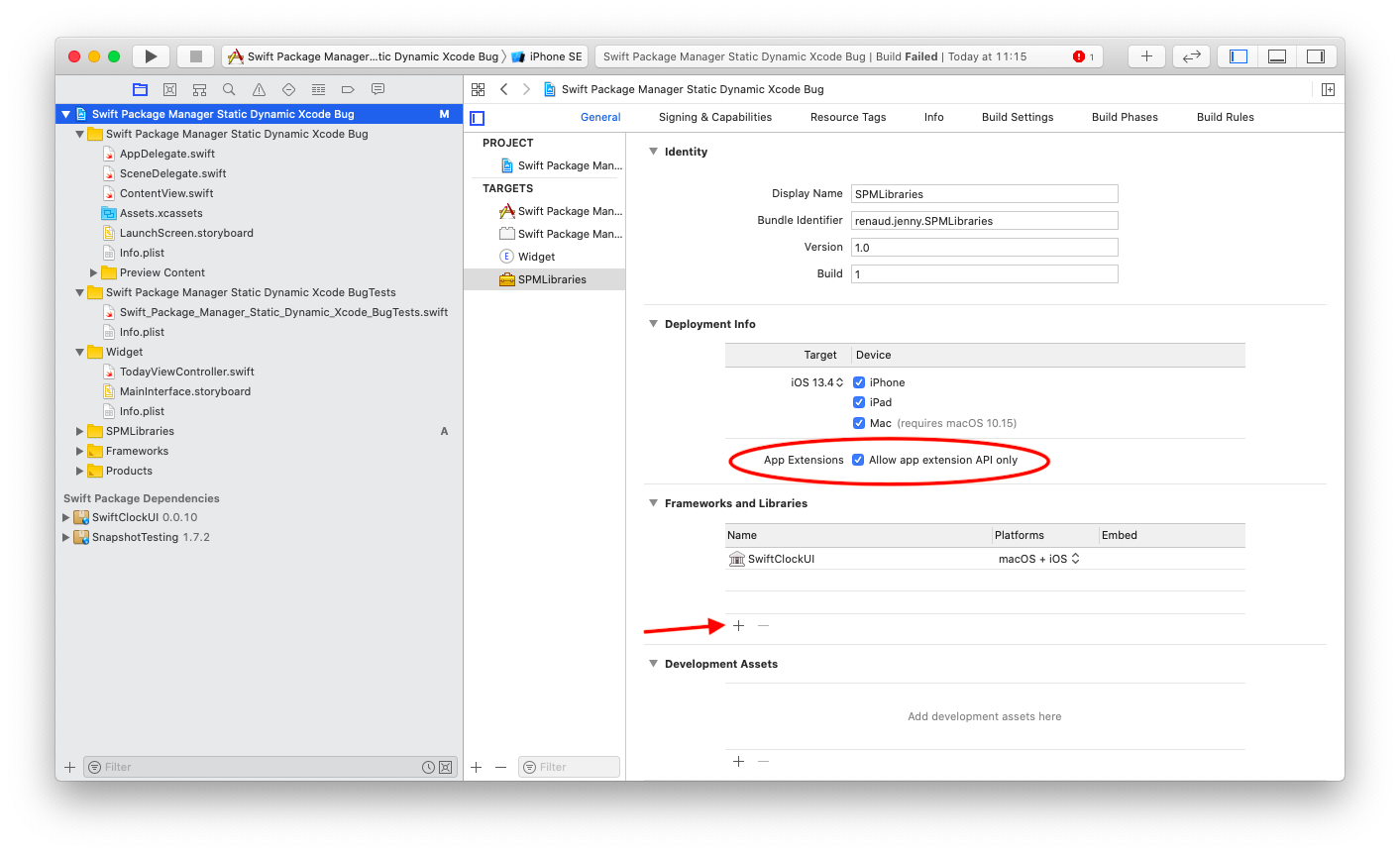Switch to Signing & Capabilities tab
1400x854 pixels.
click(715, 117)
